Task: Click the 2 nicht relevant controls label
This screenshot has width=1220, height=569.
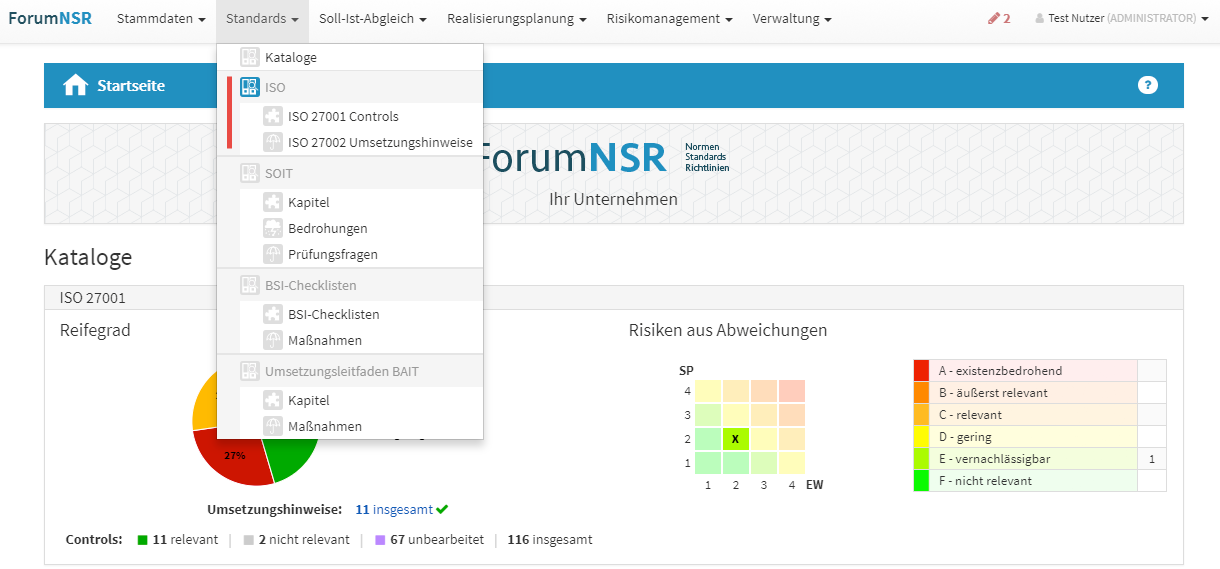Action: click(x=297, y=539)
